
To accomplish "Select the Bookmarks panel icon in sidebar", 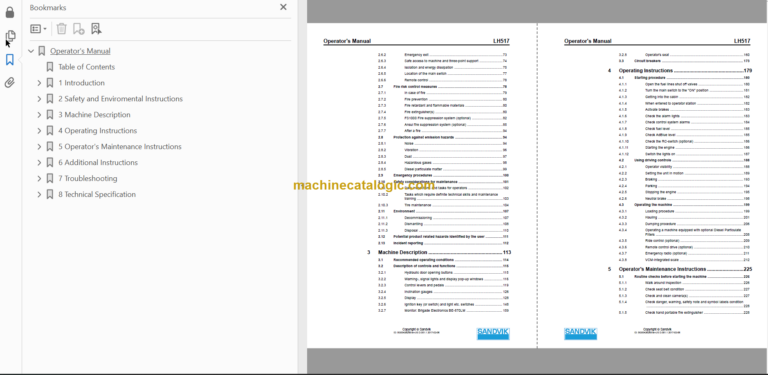I will click(x=10, y=60).
